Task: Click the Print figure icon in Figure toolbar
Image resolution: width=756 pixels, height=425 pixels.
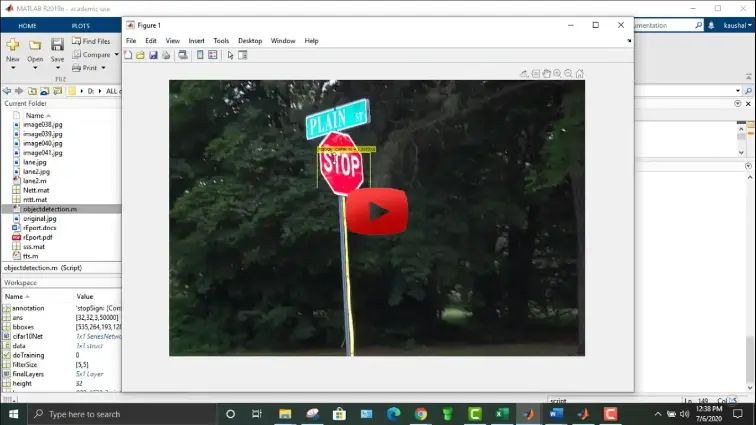Action: [166, 55]
